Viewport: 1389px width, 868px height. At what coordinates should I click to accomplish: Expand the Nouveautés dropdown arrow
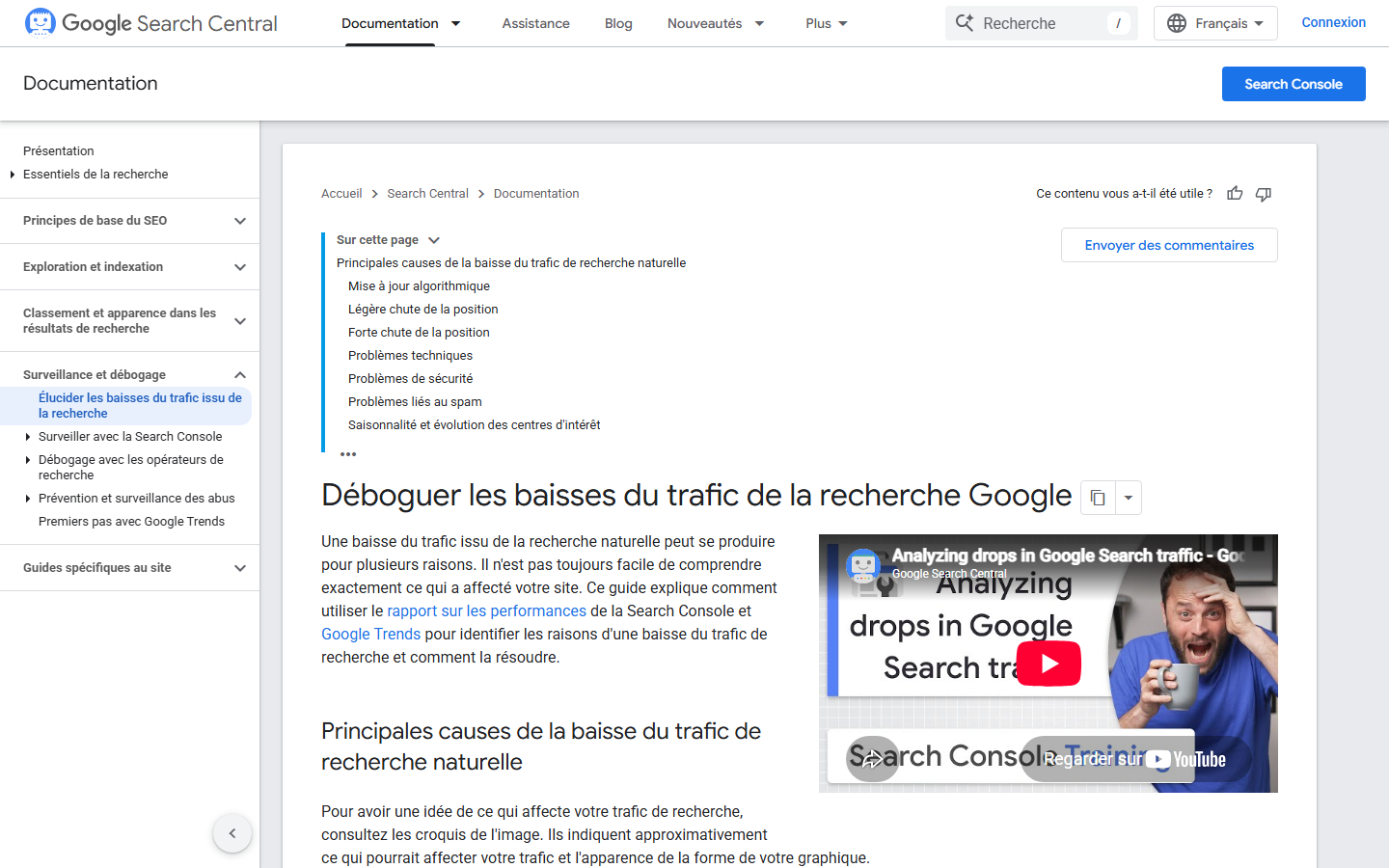coord(759,23)
